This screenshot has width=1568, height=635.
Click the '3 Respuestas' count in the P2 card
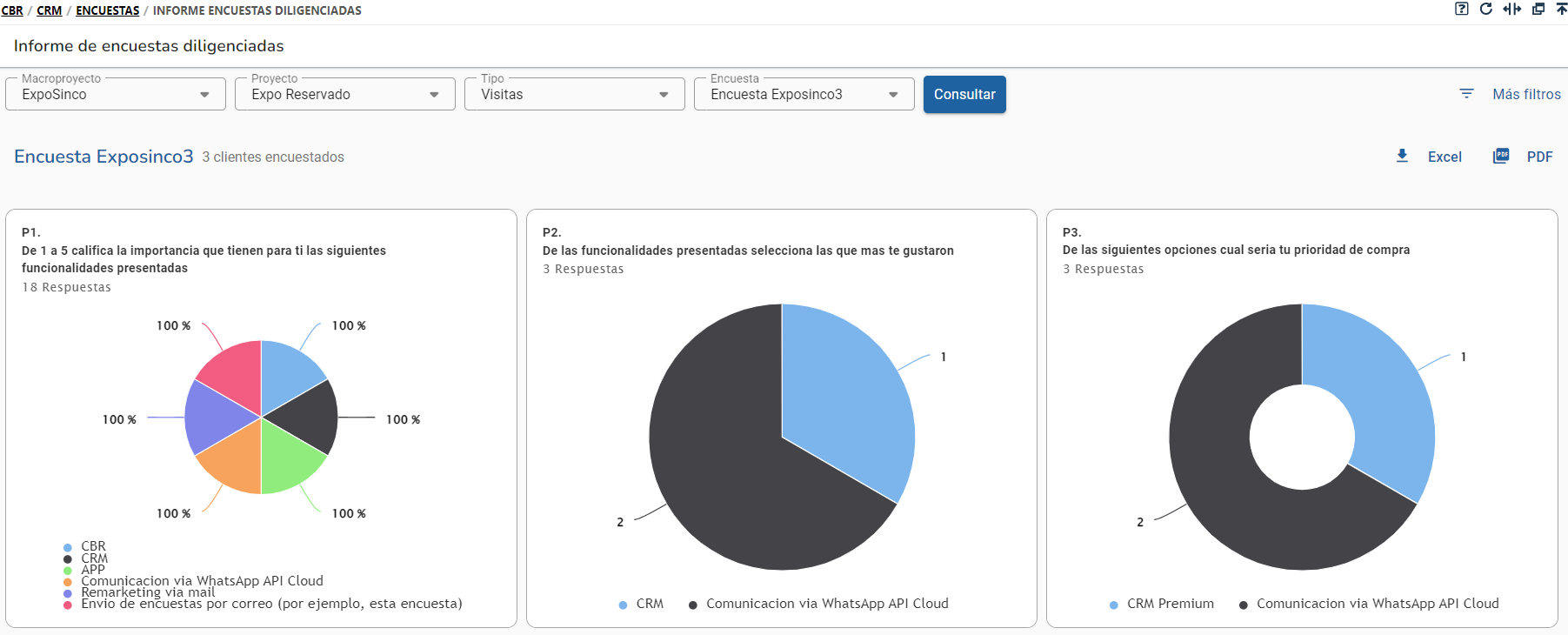pos(583,269)
